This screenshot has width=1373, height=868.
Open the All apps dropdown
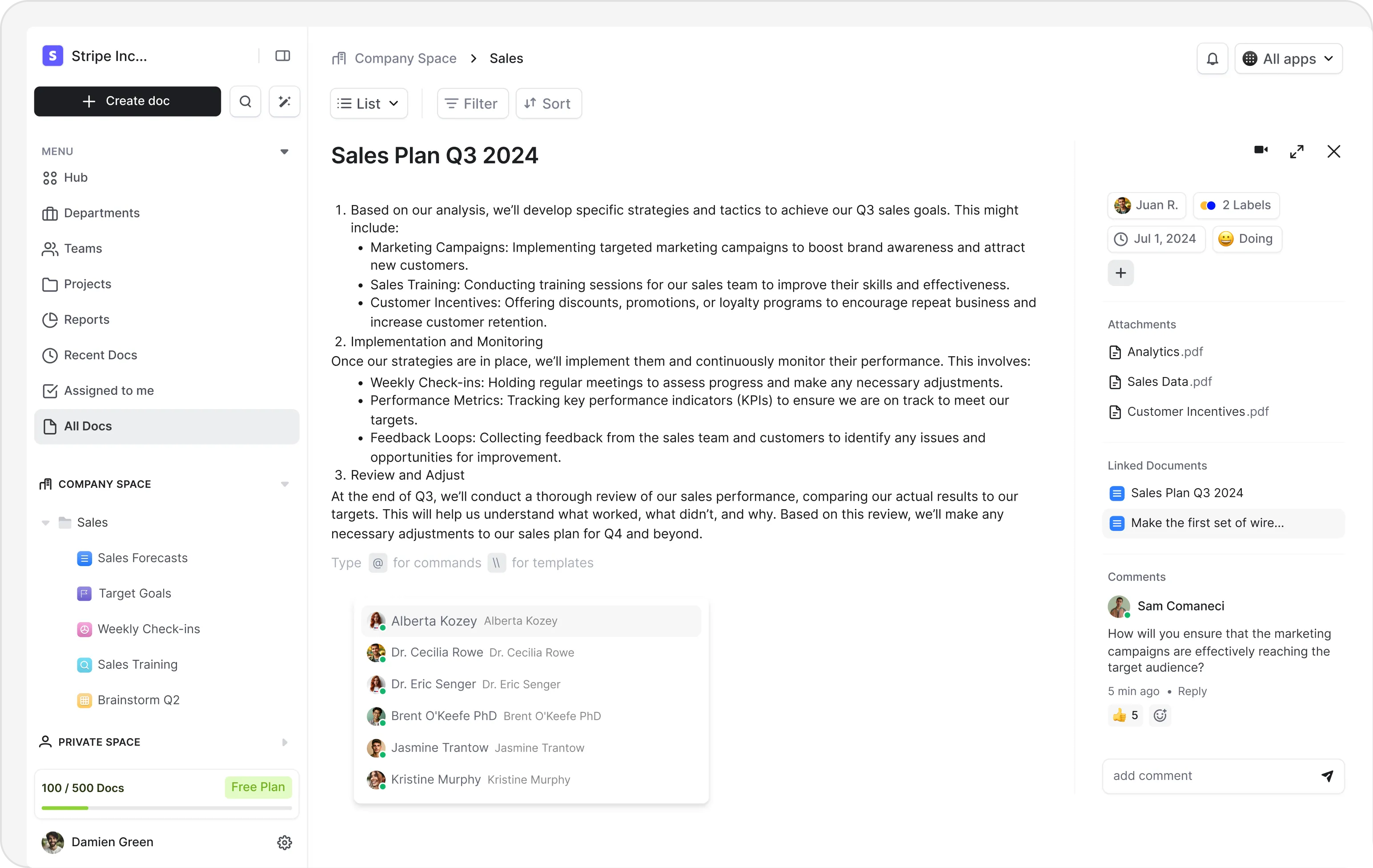pyautogui.click(x=1288, y=59)
